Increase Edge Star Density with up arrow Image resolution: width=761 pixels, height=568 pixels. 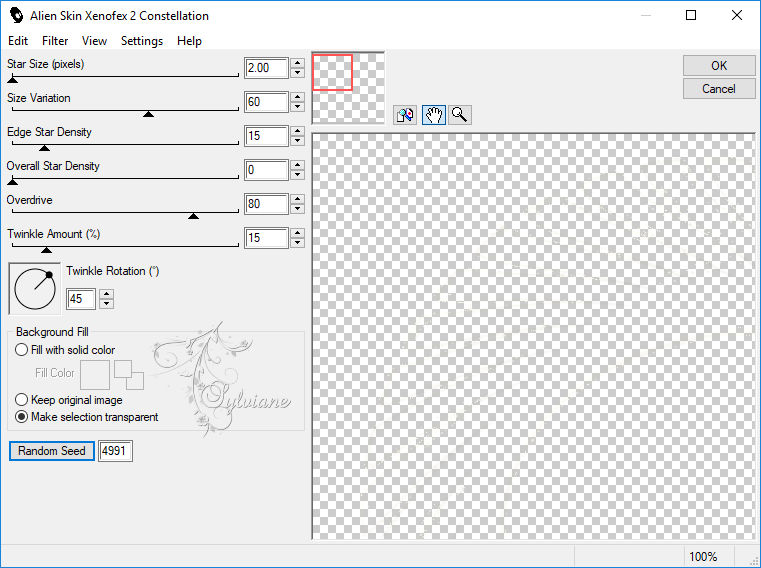point(298,131)
